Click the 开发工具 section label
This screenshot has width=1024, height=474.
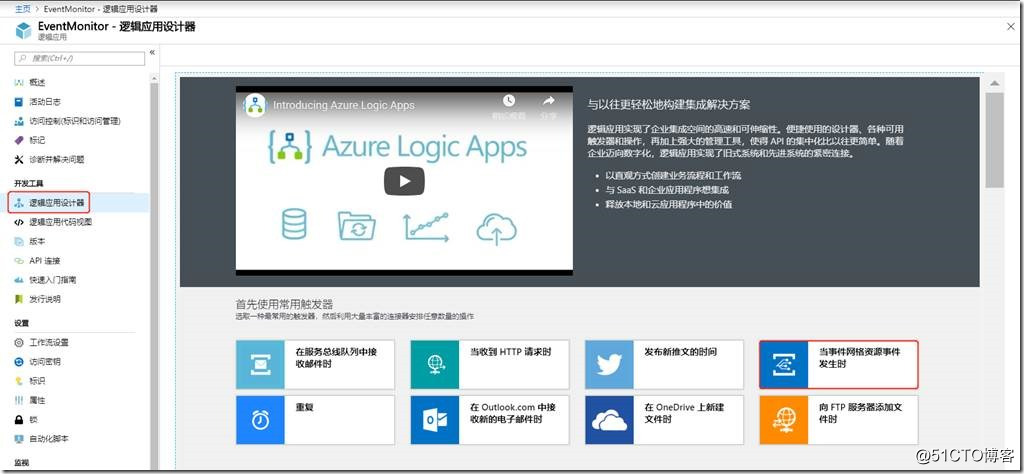29,183
